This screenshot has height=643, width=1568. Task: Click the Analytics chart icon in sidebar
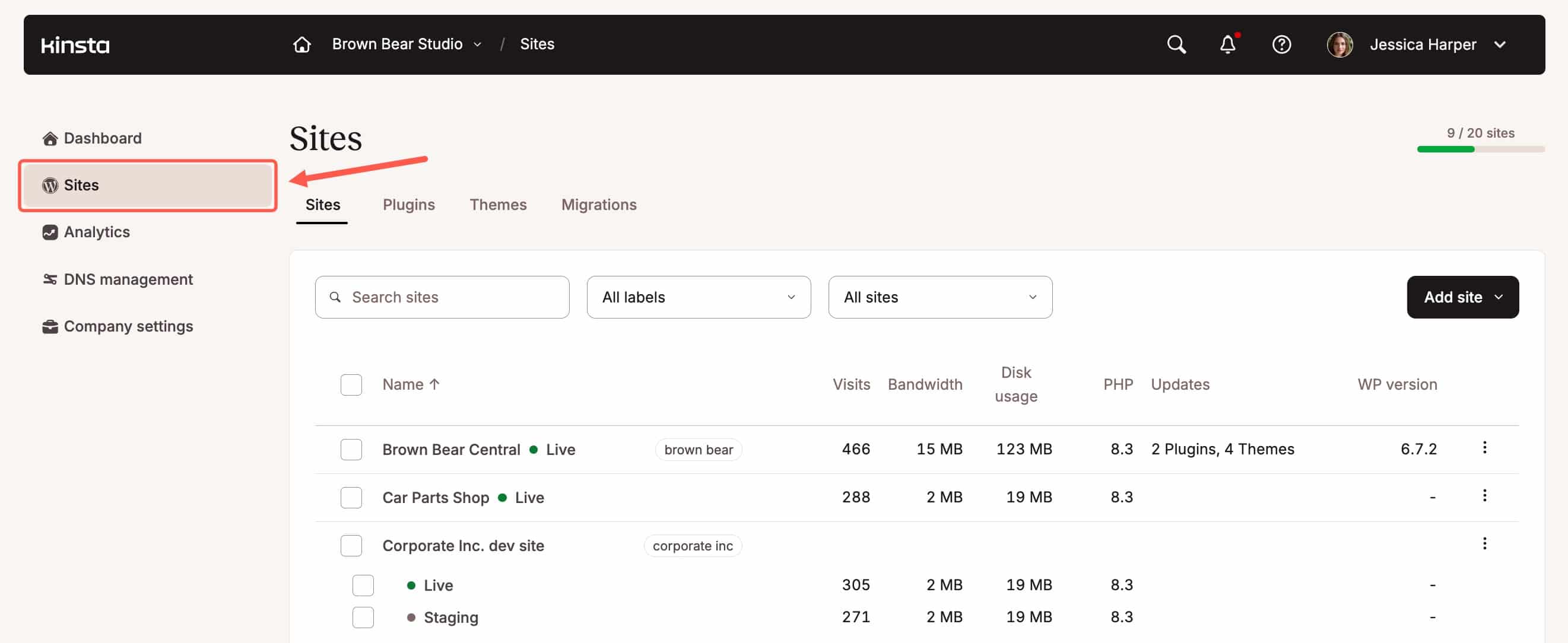[x=50, y=233]
